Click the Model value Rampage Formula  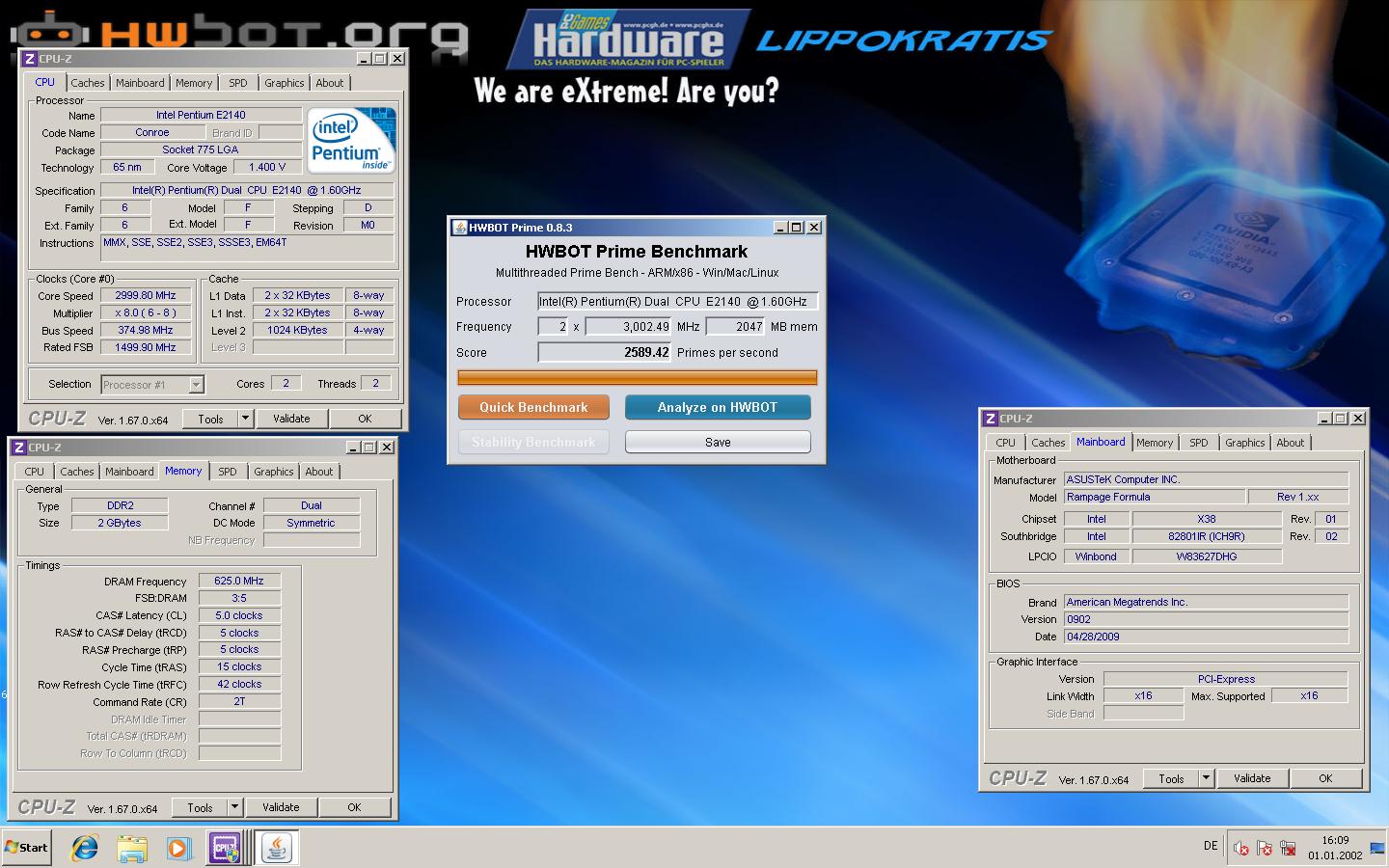pos(1154,497)
